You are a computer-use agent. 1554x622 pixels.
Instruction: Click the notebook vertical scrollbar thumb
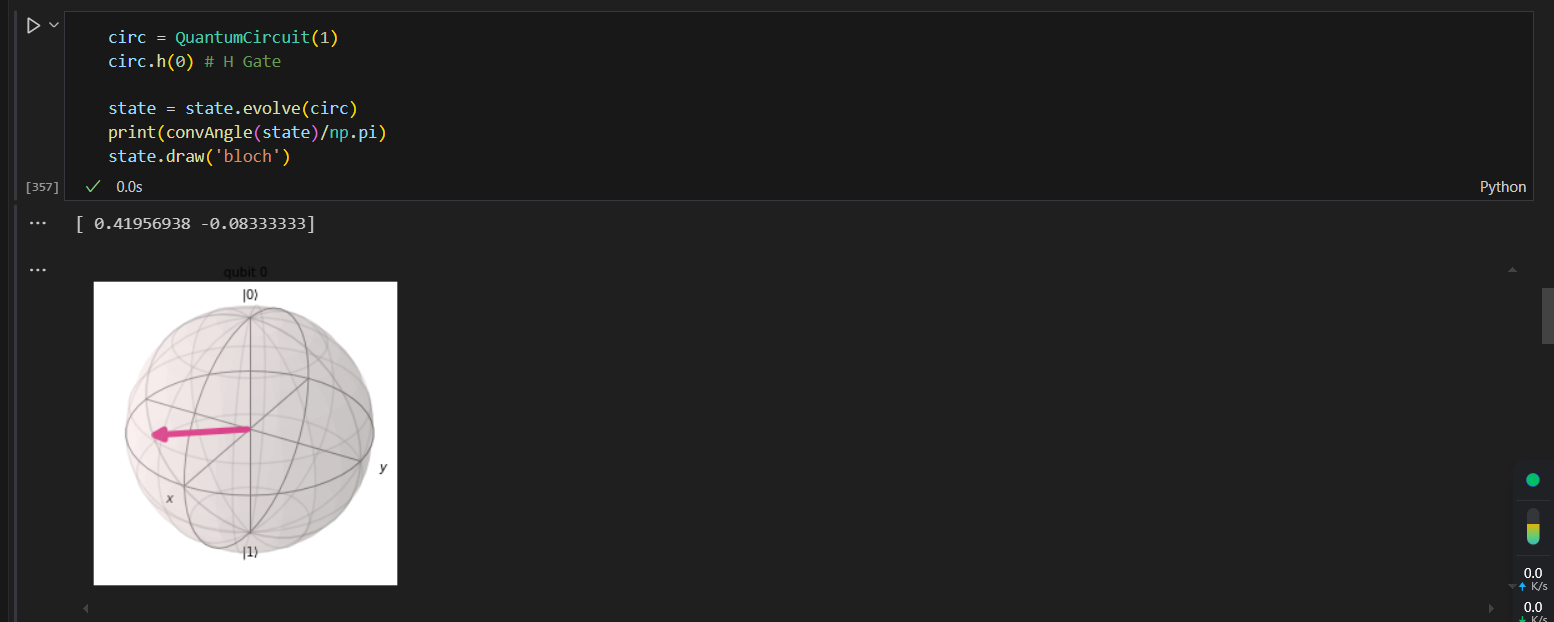[x=1548, y=316]
